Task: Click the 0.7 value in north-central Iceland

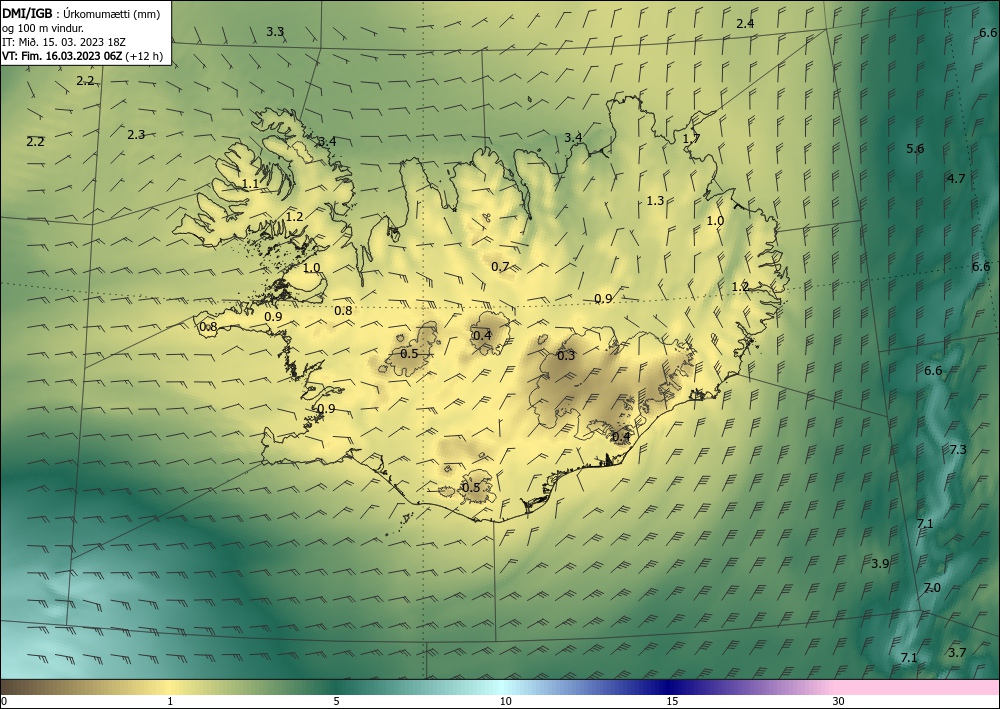Action: coord(501,267)
